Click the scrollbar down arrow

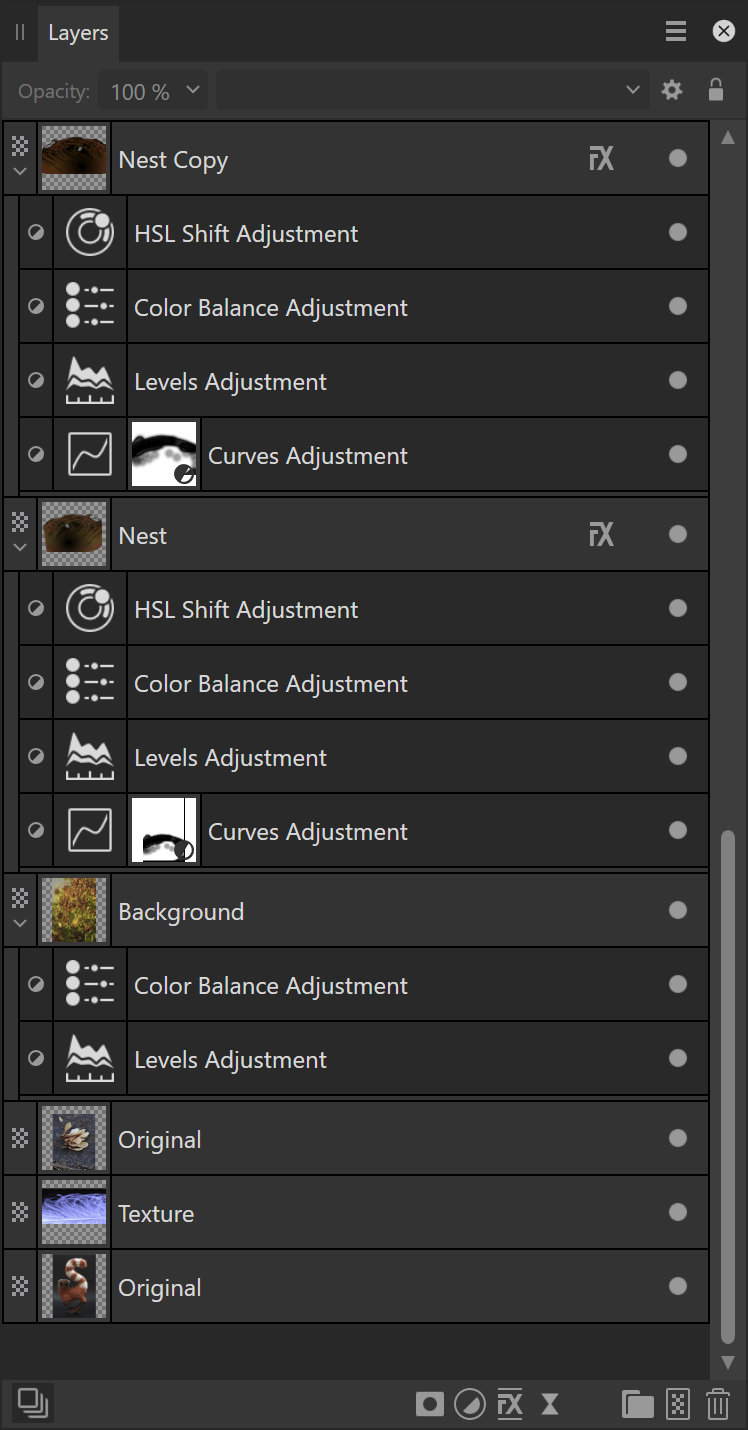tap(728, 1362)
